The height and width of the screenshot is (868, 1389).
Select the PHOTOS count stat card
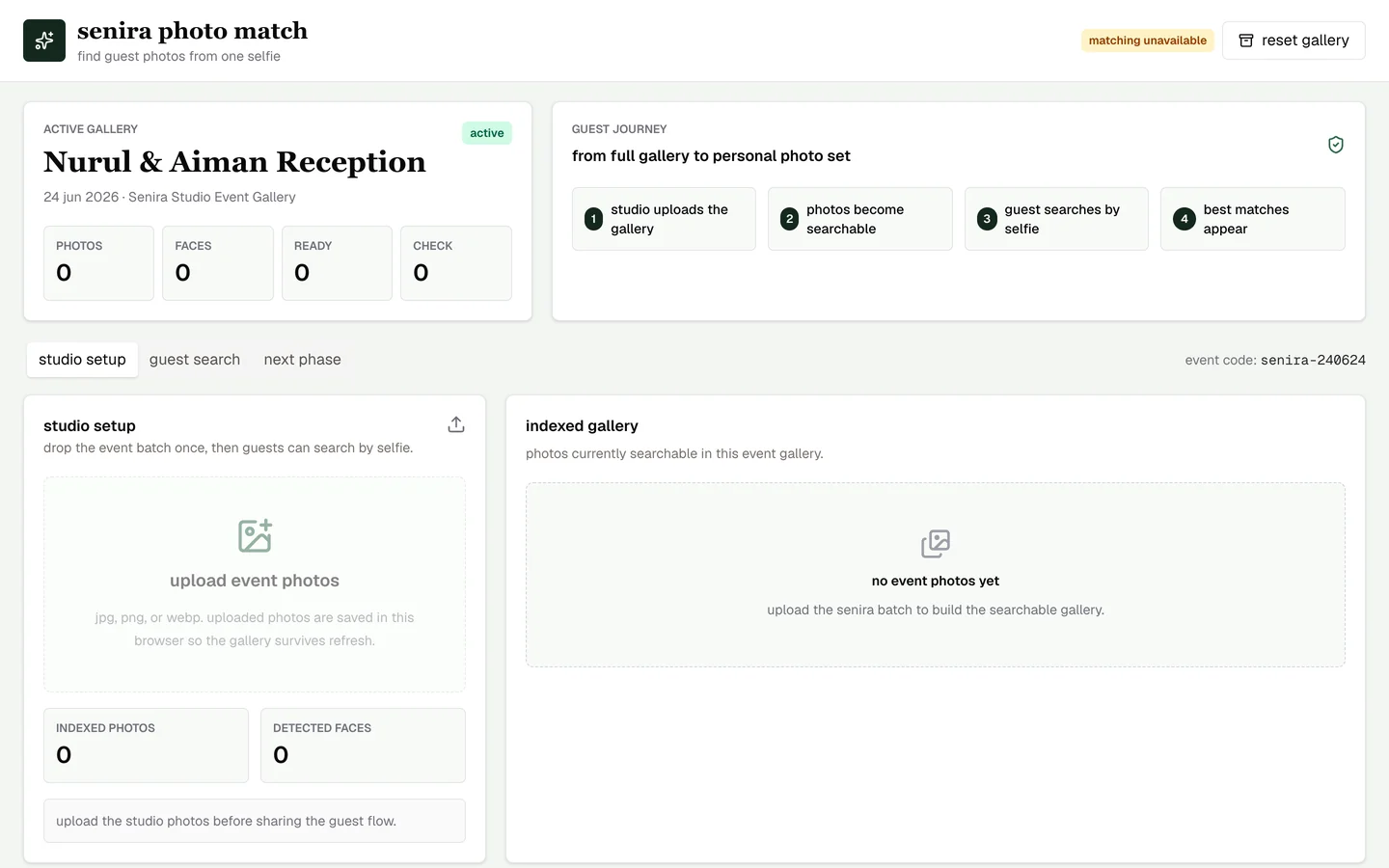[x=98, y=263]
